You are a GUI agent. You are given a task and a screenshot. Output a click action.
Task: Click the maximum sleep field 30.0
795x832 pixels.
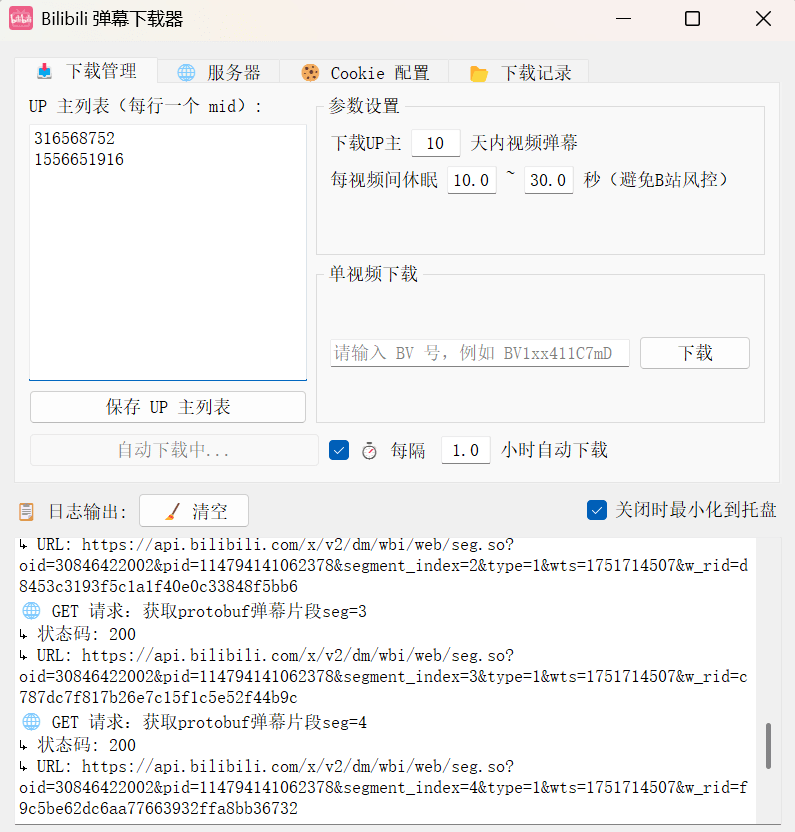[548, 181]
